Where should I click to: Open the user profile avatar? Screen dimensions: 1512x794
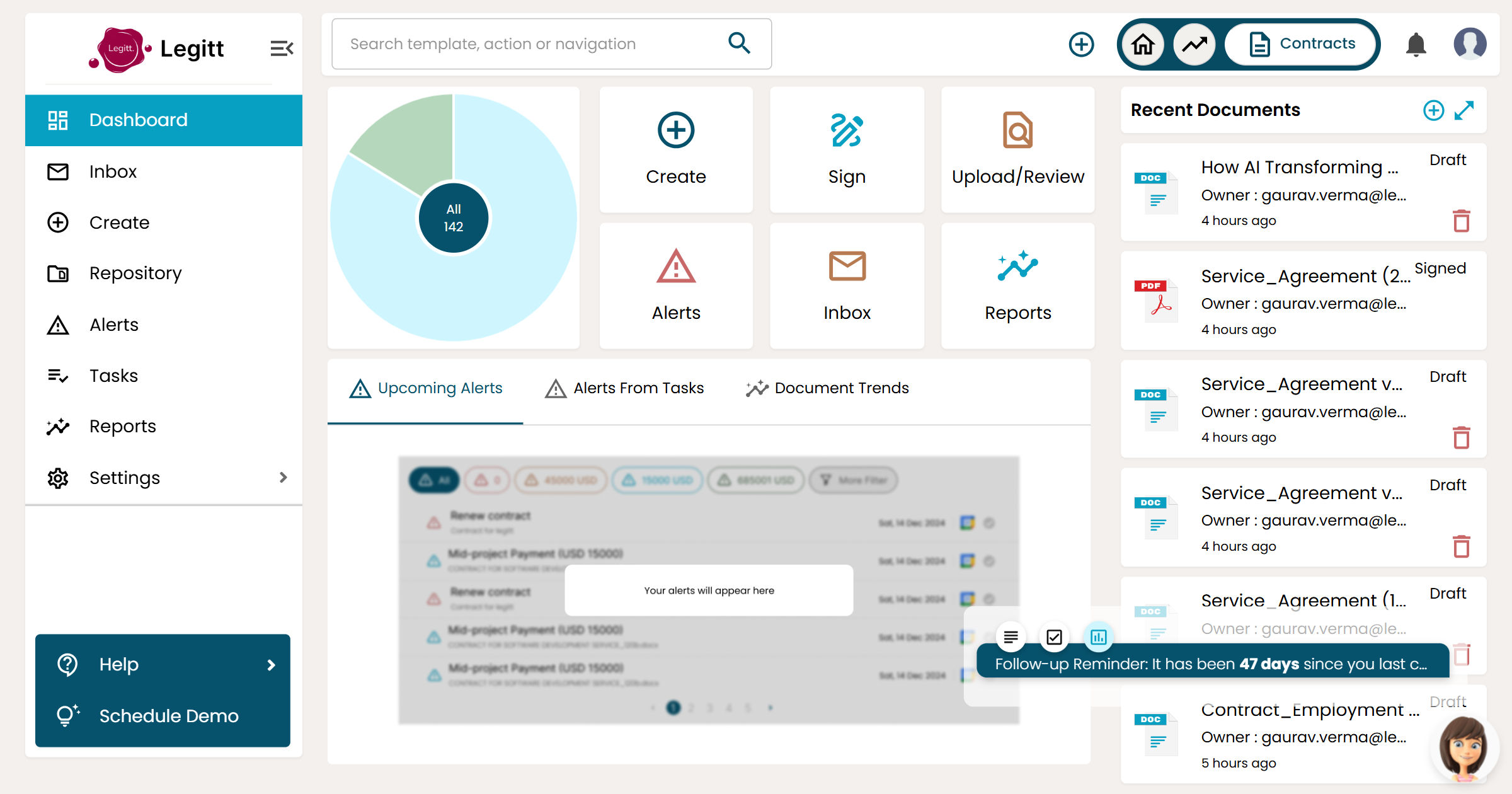pyautogui.click(x=1470, y=44)
